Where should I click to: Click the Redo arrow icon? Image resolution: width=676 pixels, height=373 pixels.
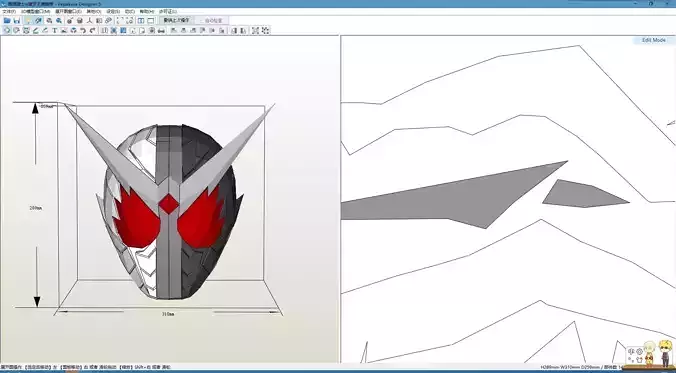[92, 30]
